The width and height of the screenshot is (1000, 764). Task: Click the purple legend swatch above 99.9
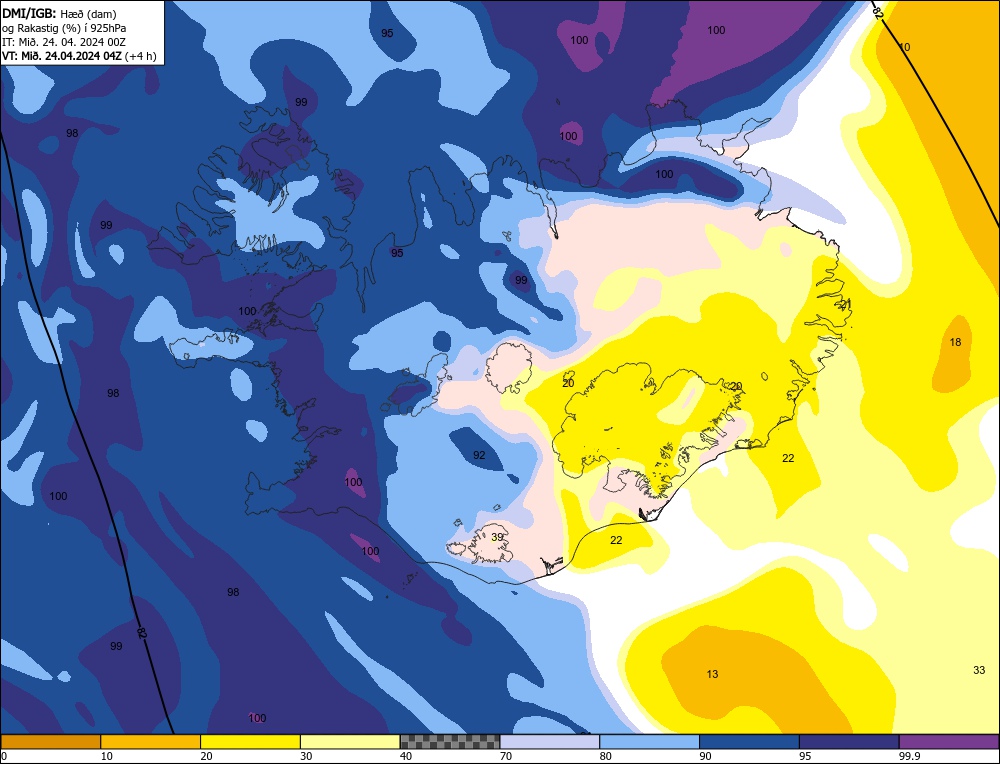click(x=949, y=741)
